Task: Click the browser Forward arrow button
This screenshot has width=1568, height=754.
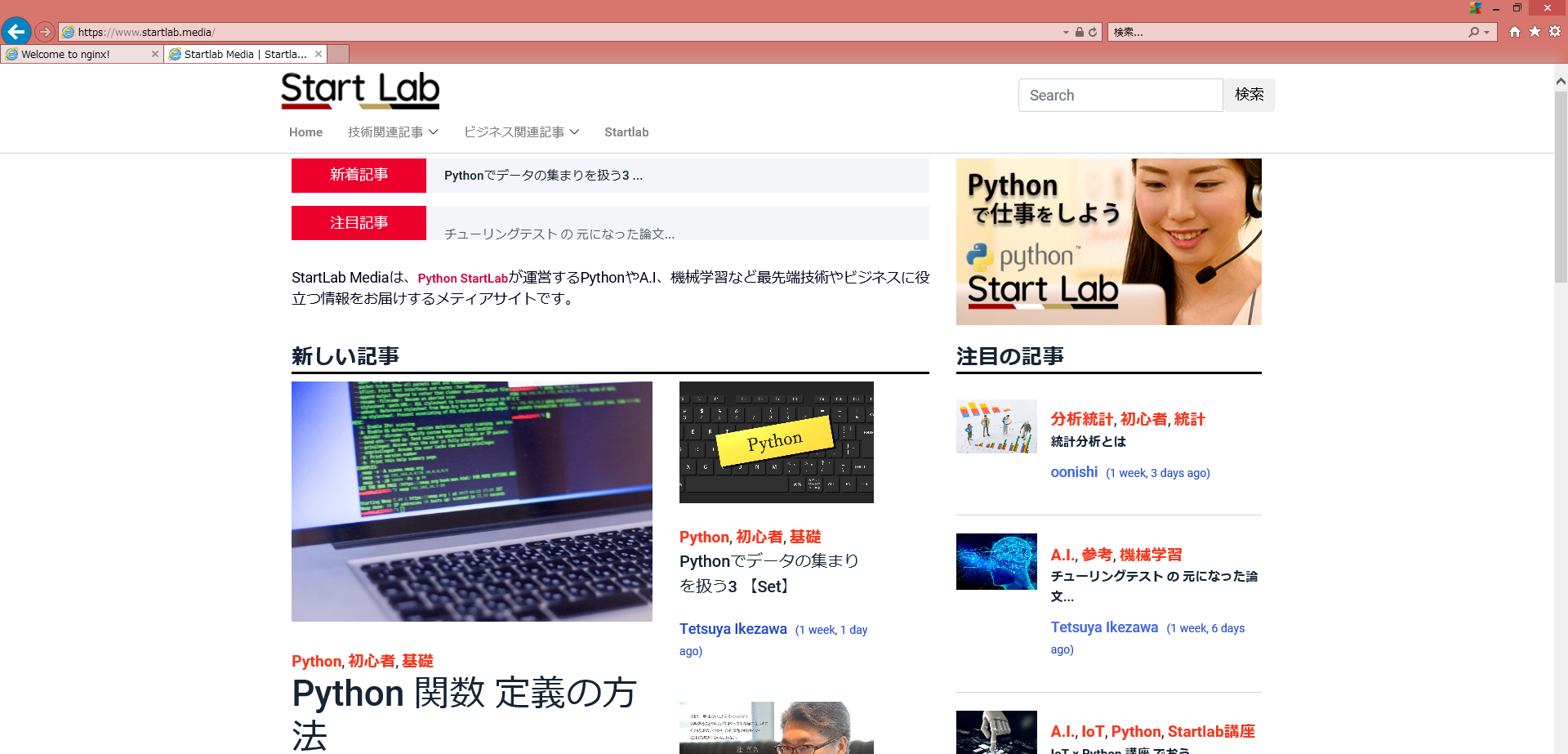Action: pyautogui.click(x=45, y=32)
